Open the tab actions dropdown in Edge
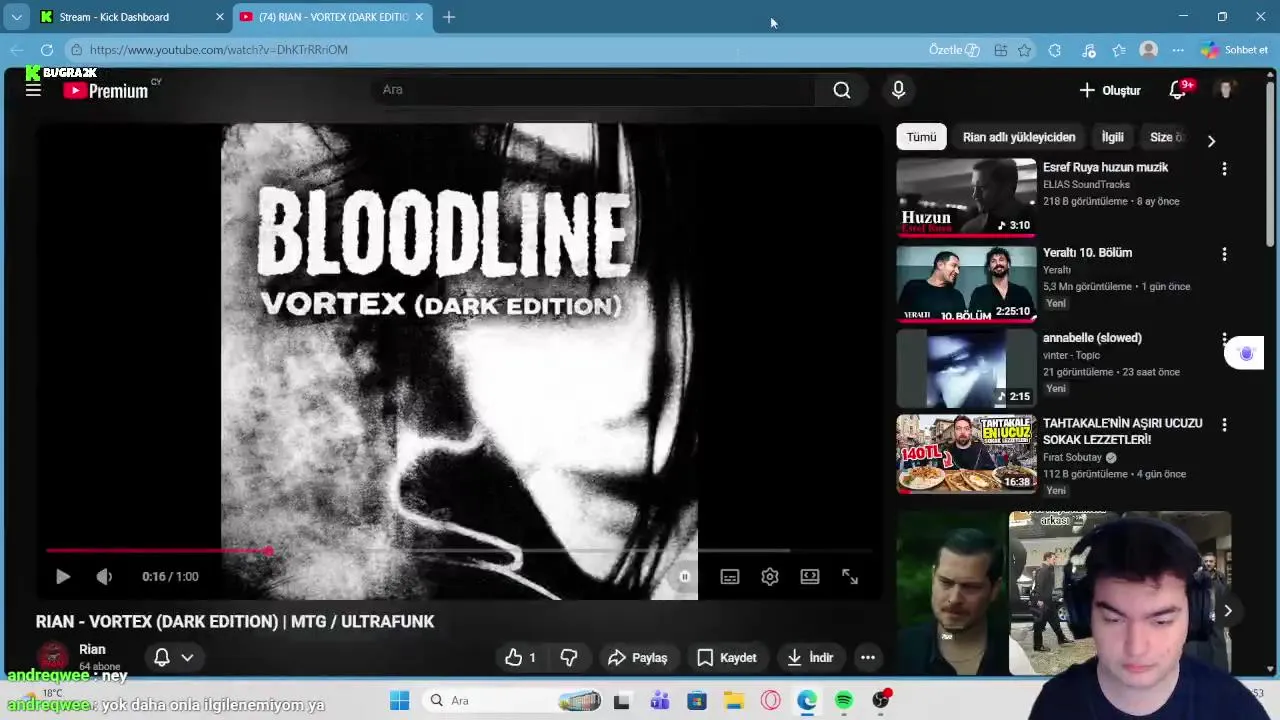Viewport: 1280px width, 720px height. [x=16, y=17]
